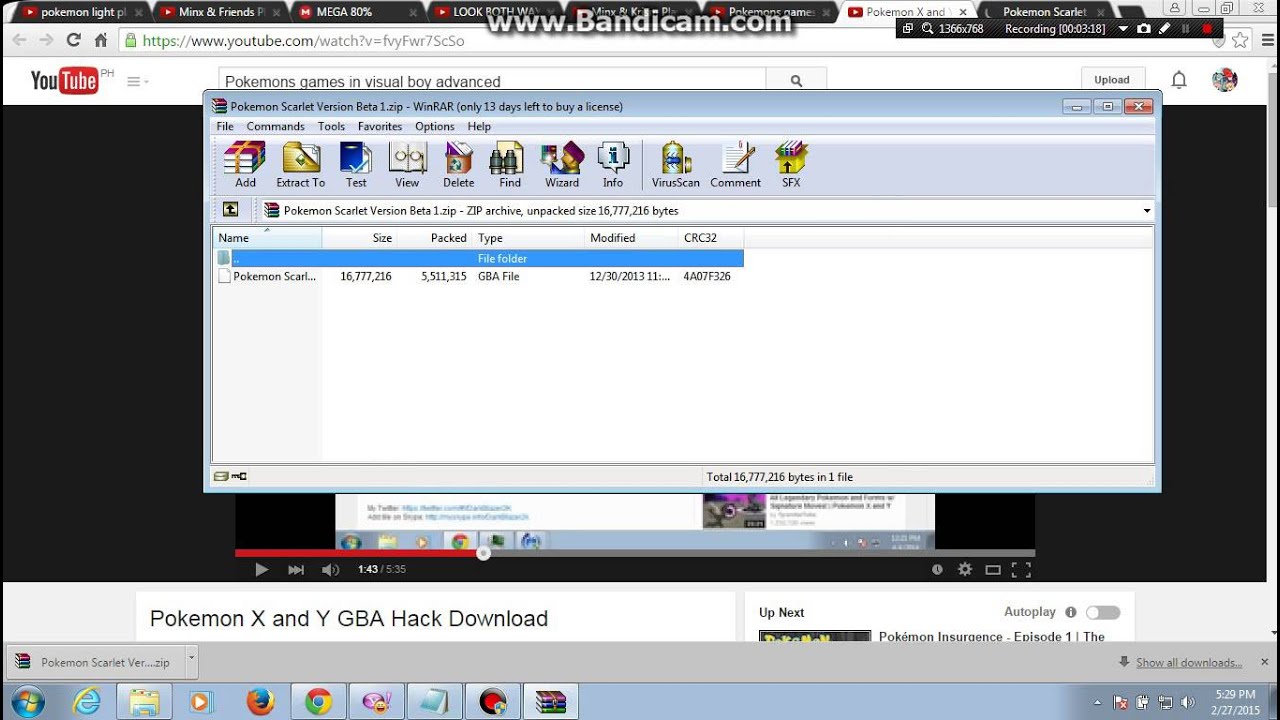Open the Commands menu
This screenshot has height=720, width=1280.
click(275, 127)
